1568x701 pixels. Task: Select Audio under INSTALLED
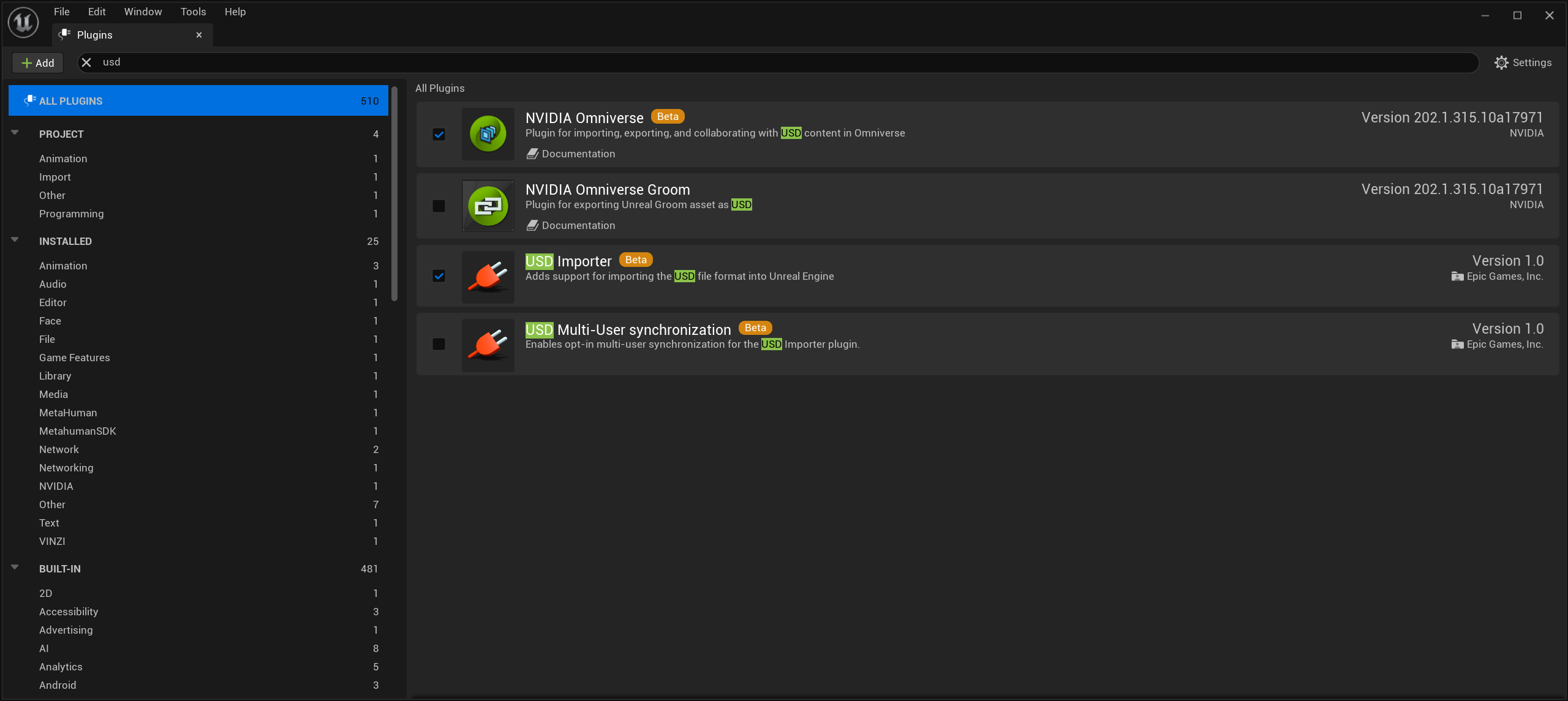(198, 284)
